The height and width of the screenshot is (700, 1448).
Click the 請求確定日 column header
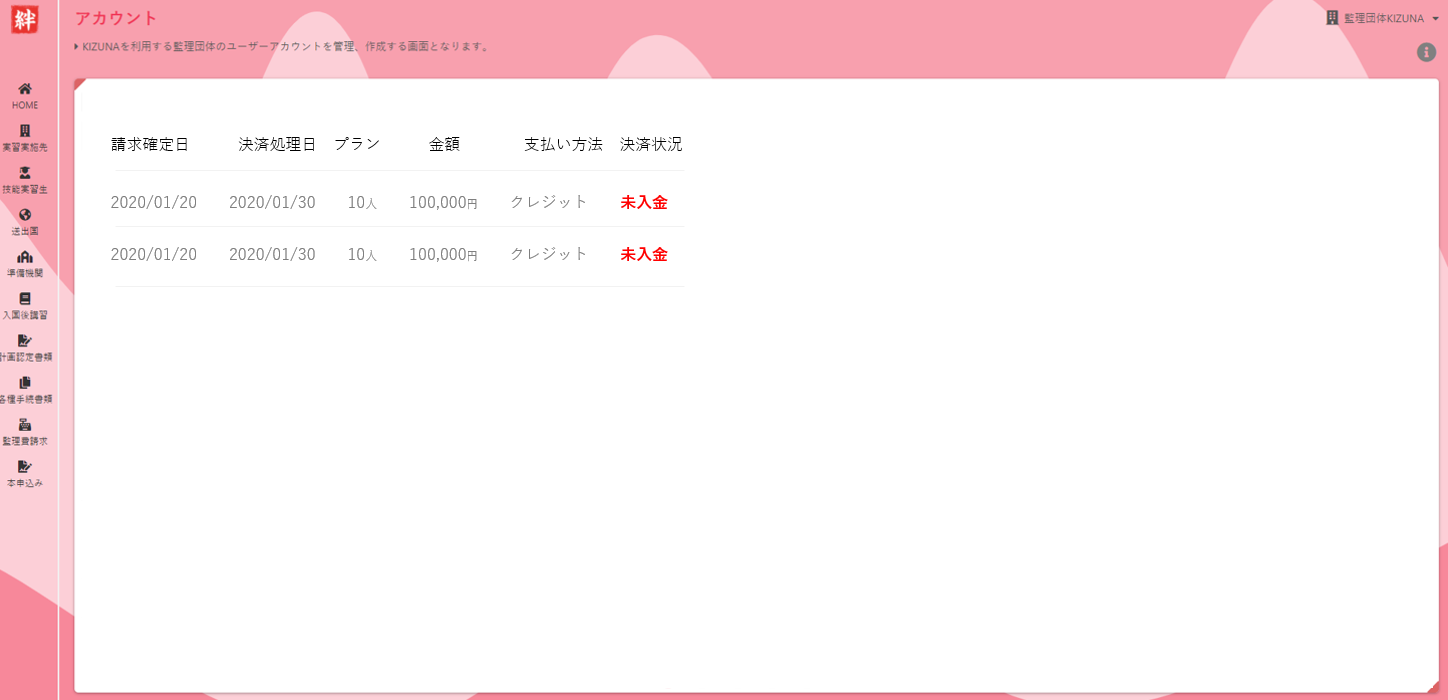150,144
